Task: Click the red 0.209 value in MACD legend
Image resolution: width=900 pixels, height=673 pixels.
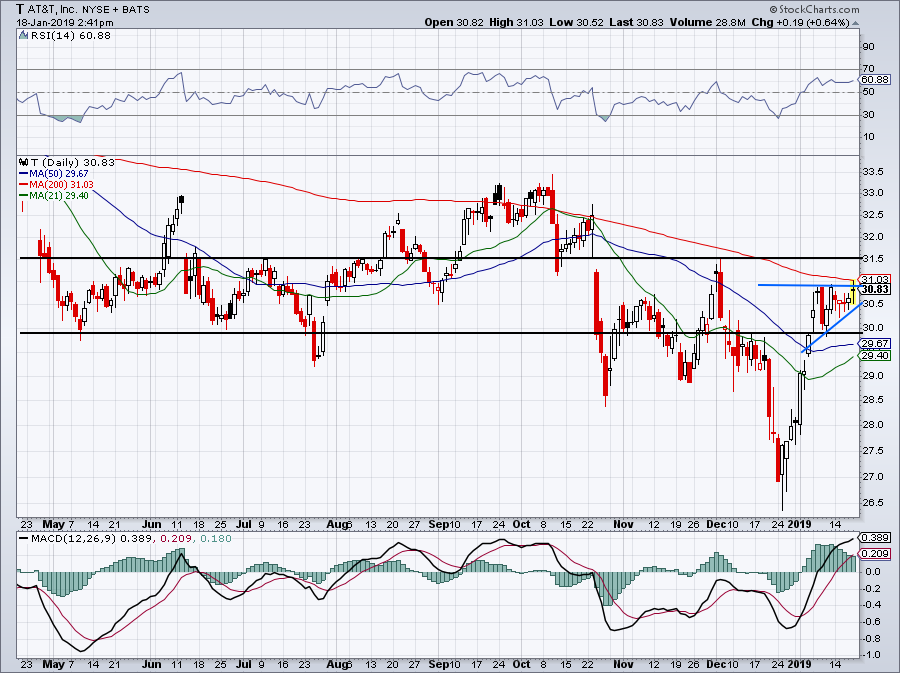Action: [174, 539]
